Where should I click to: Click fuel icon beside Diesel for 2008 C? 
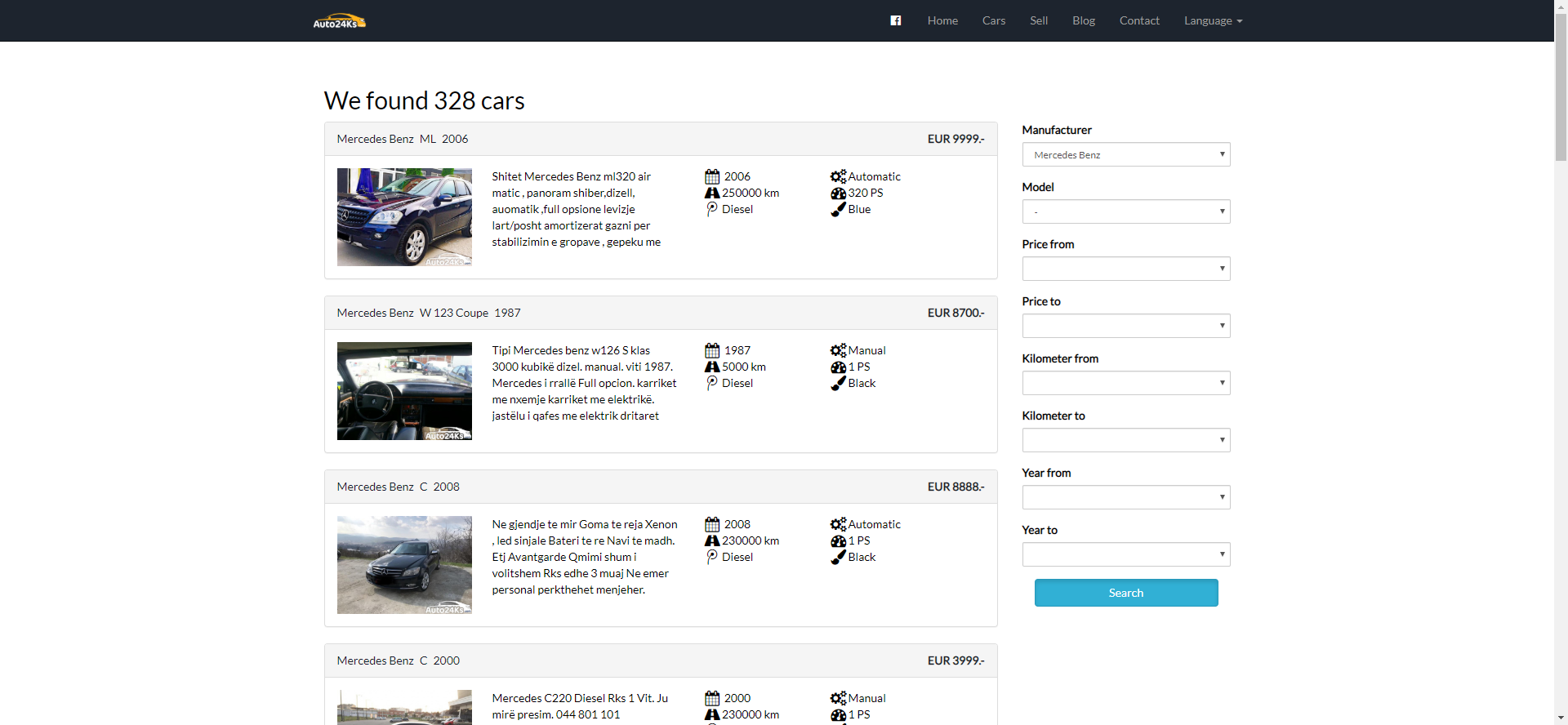click(x=712, y=557)
